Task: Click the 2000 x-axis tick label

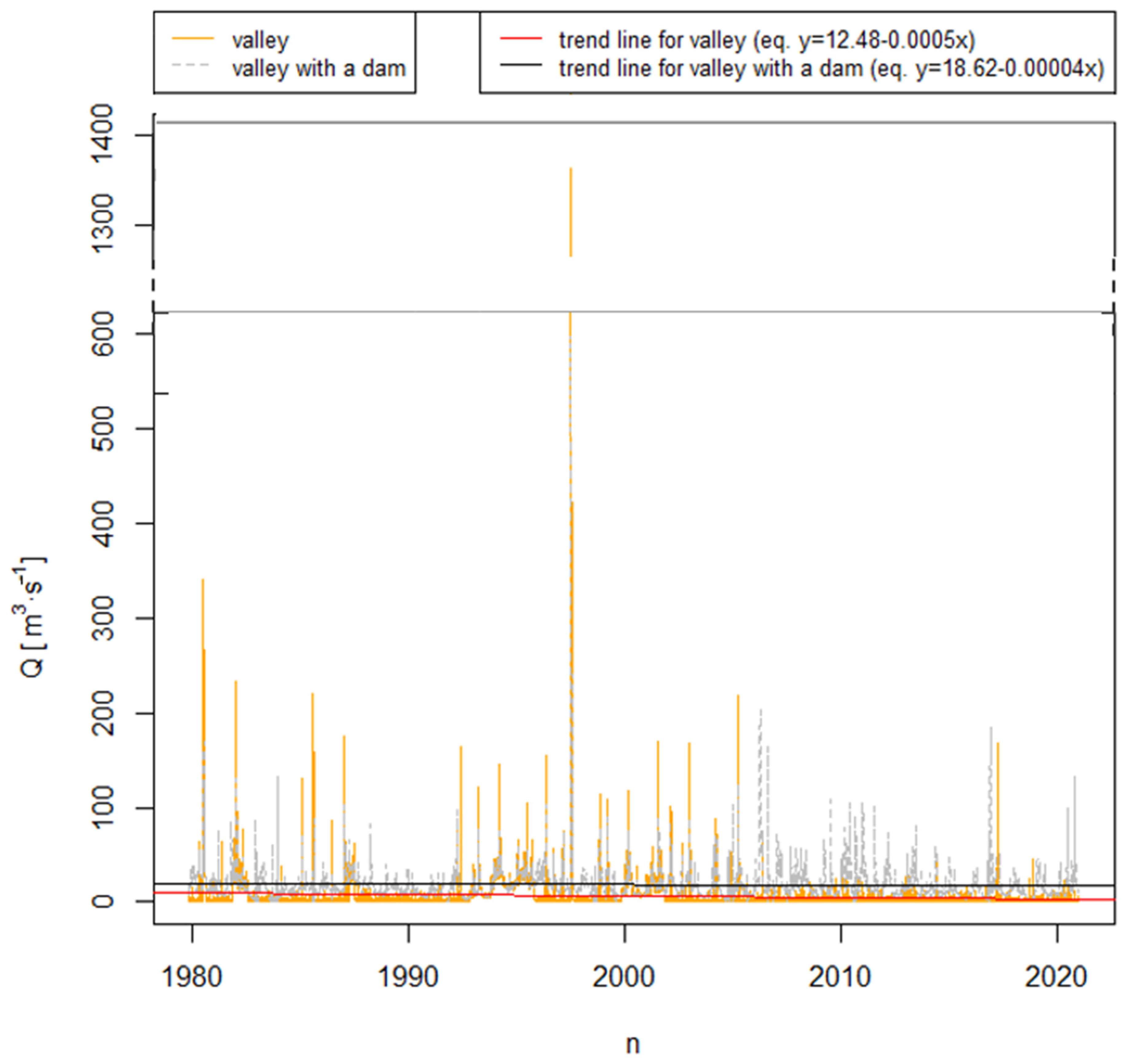Action: coord(624,977)
